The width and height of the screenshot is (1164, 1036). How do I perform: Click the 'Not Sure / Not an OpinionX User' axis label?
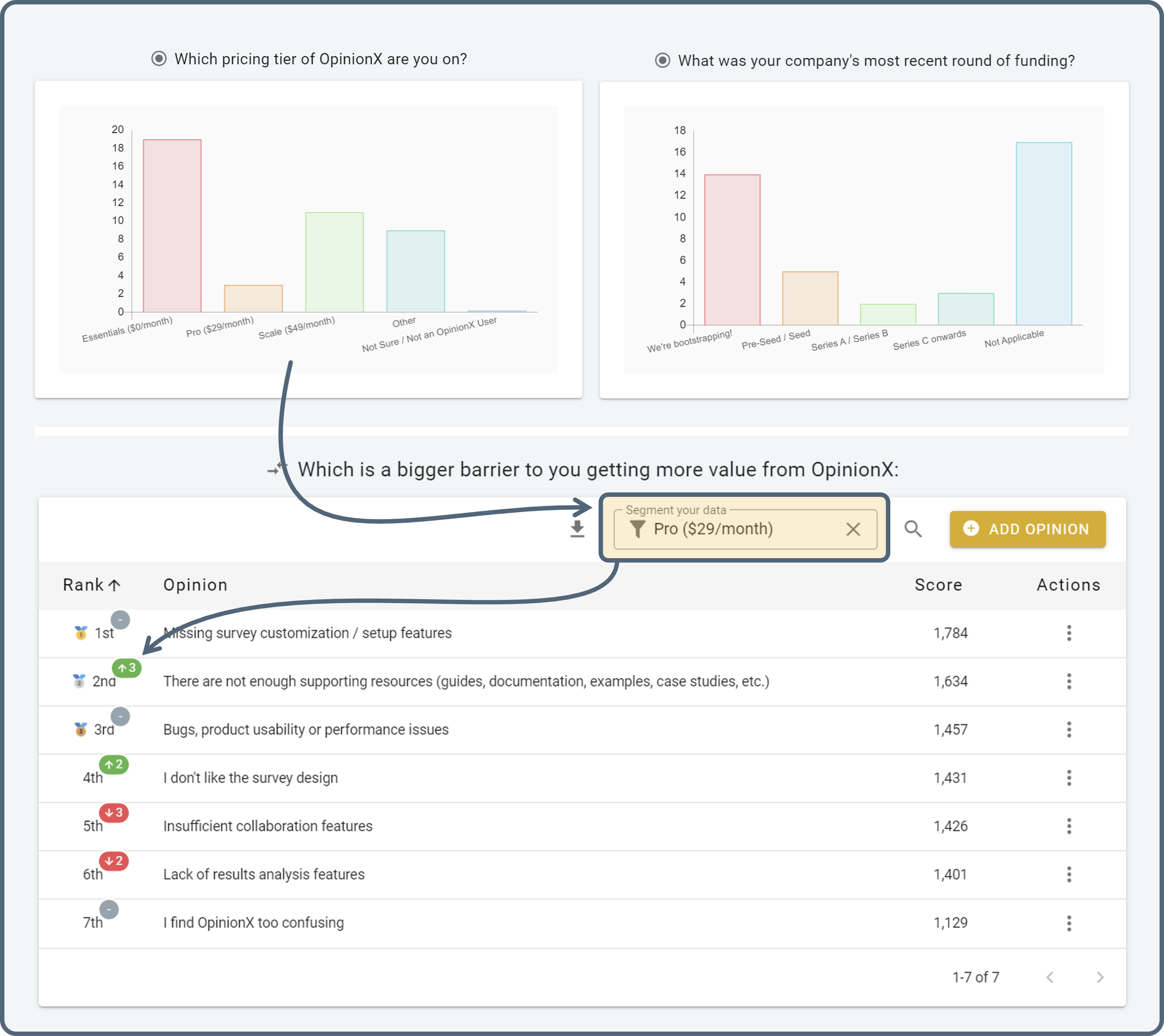pyautogui.click(x=429, y=335)
